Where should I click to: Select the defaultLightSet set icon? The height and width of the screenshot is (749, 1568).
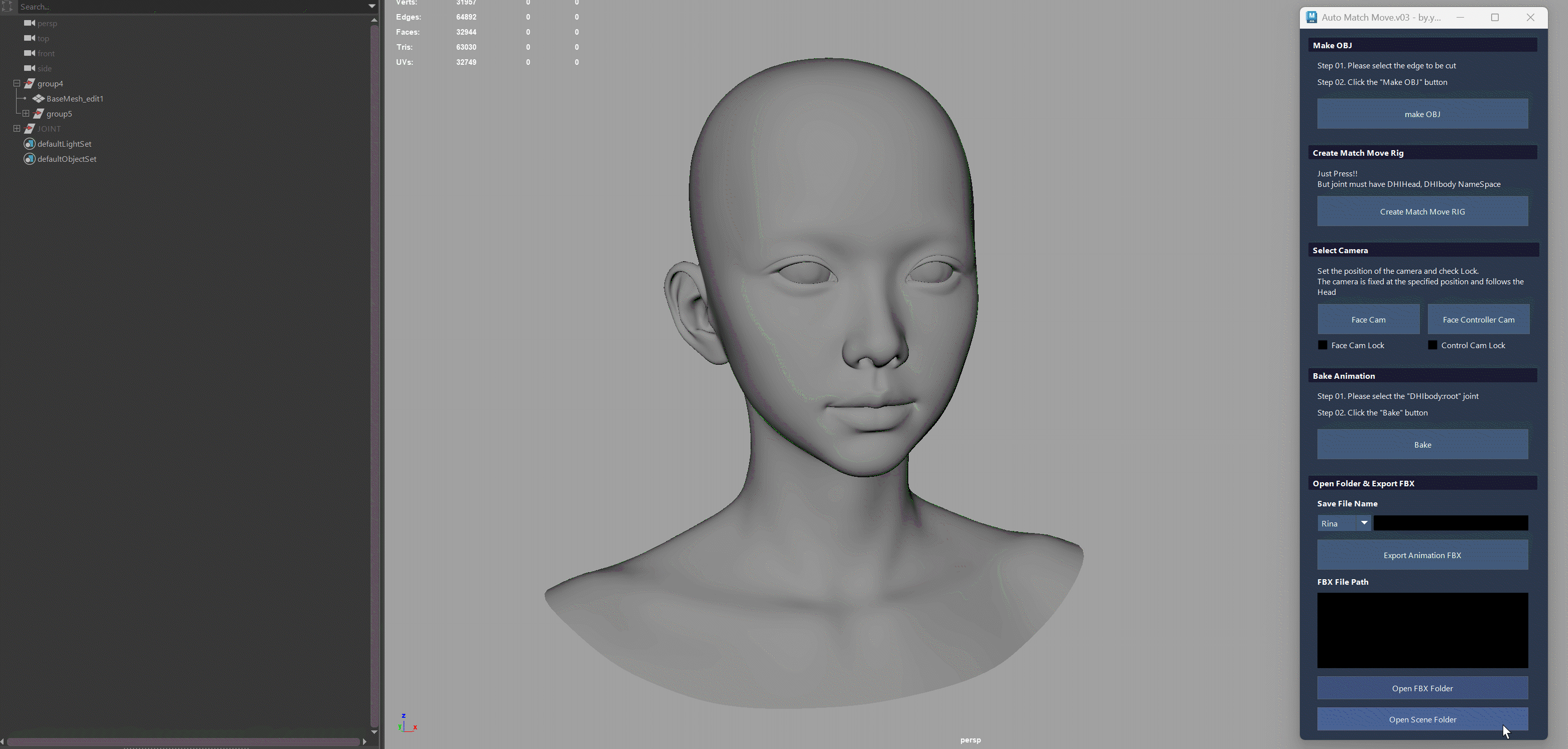click(x=29, y=144)
